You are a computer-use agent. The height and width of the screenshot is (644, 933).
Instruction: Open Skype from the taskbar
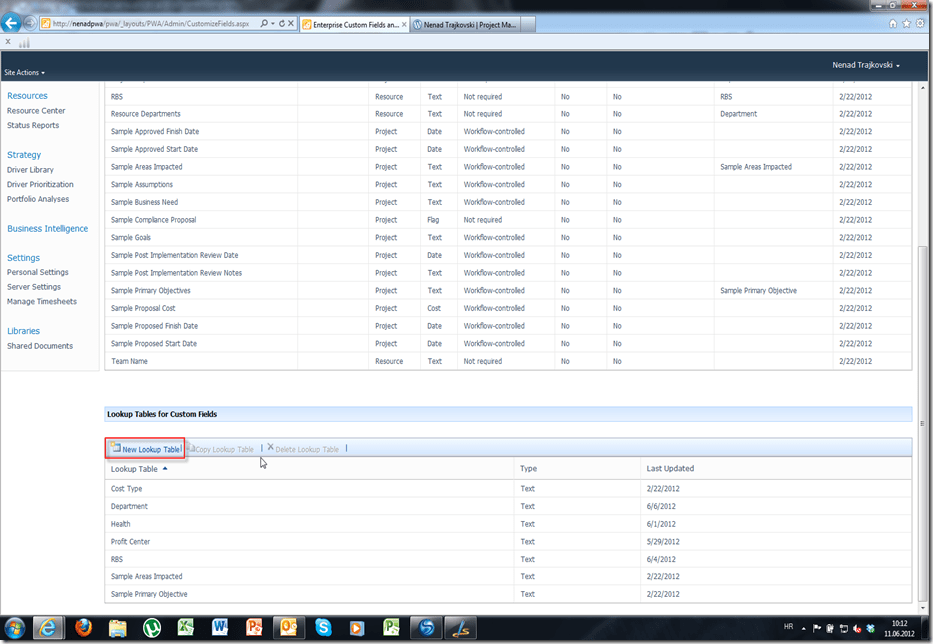click(x=323, y=627)
